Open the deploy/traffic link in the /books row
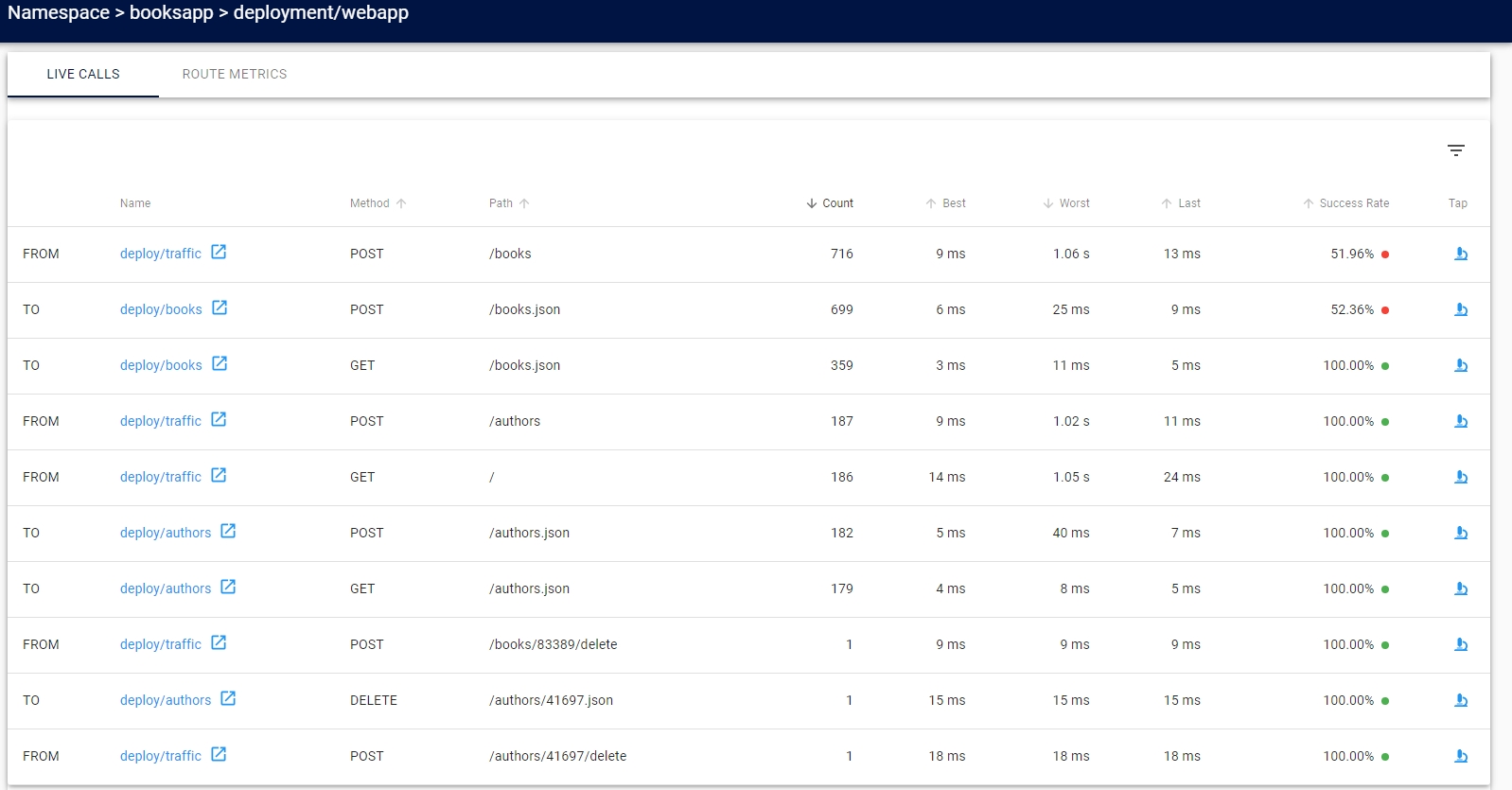The height and width of the screenshot is (790, 1512). click(x=161, y=254)
